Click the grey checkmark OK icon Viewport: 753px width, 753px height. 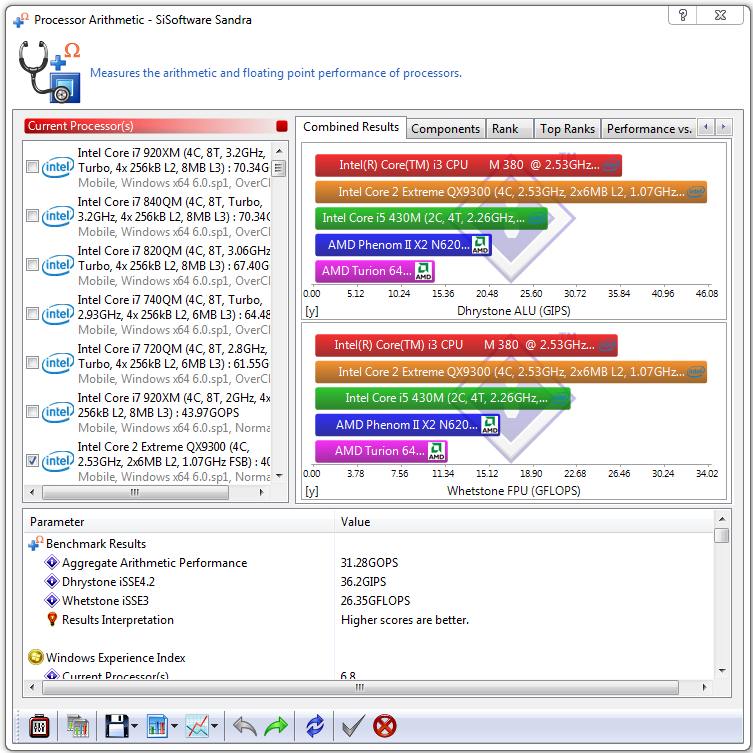coord(354,726)
